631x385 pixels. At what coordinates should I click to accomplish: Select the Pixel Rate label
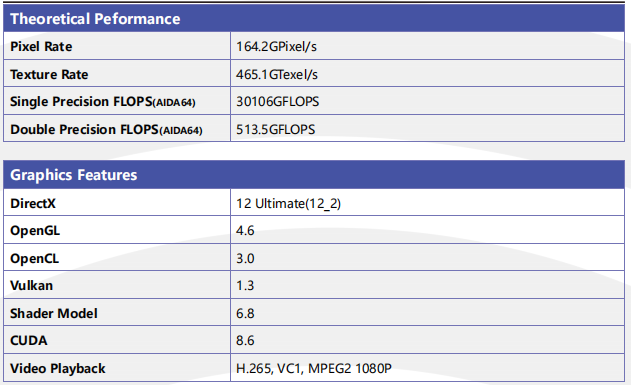[x=41, y=47]
